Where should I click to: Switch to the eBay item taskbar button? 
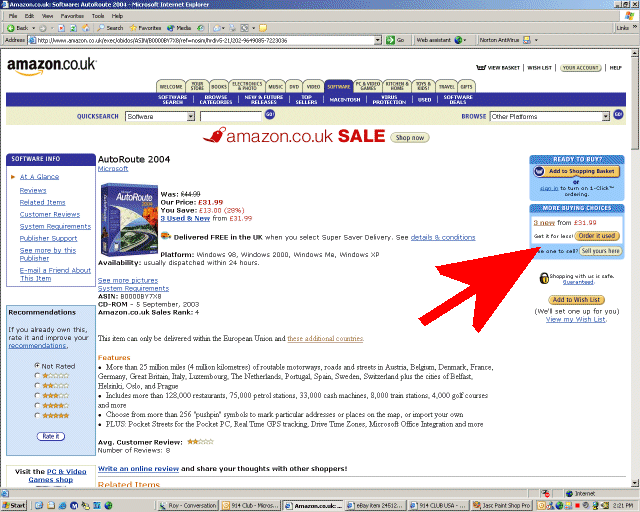pyautogui.click(x=376, y=505)
